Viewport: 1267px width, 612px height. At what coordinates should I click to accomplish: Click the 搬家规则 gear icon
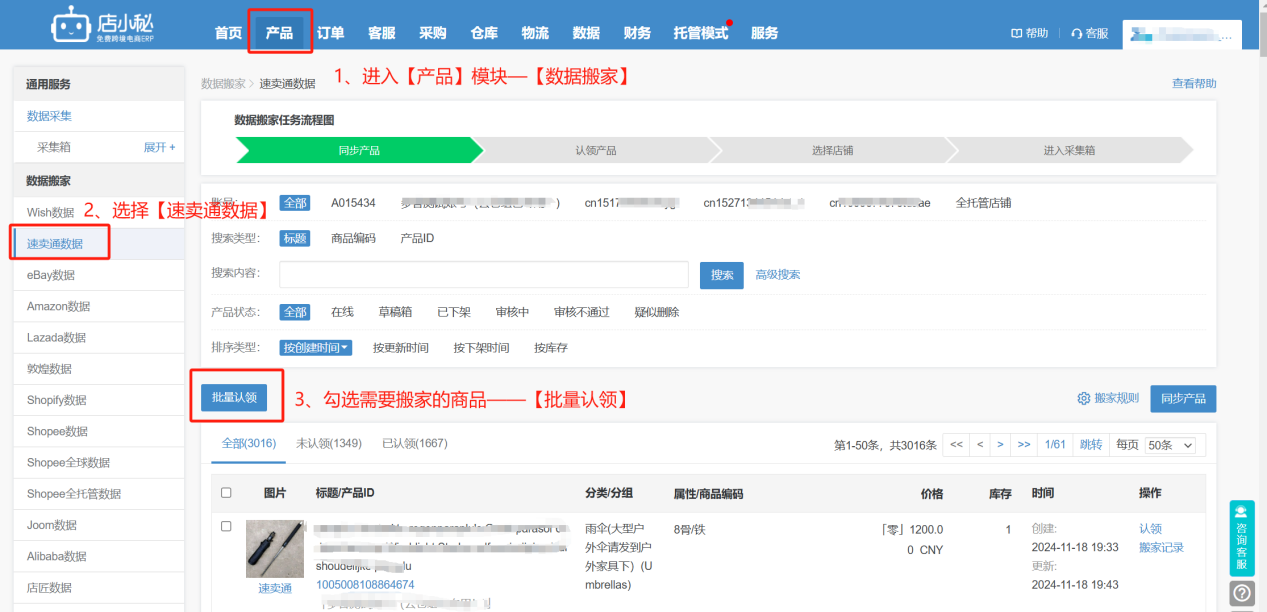coord(1083,398)
